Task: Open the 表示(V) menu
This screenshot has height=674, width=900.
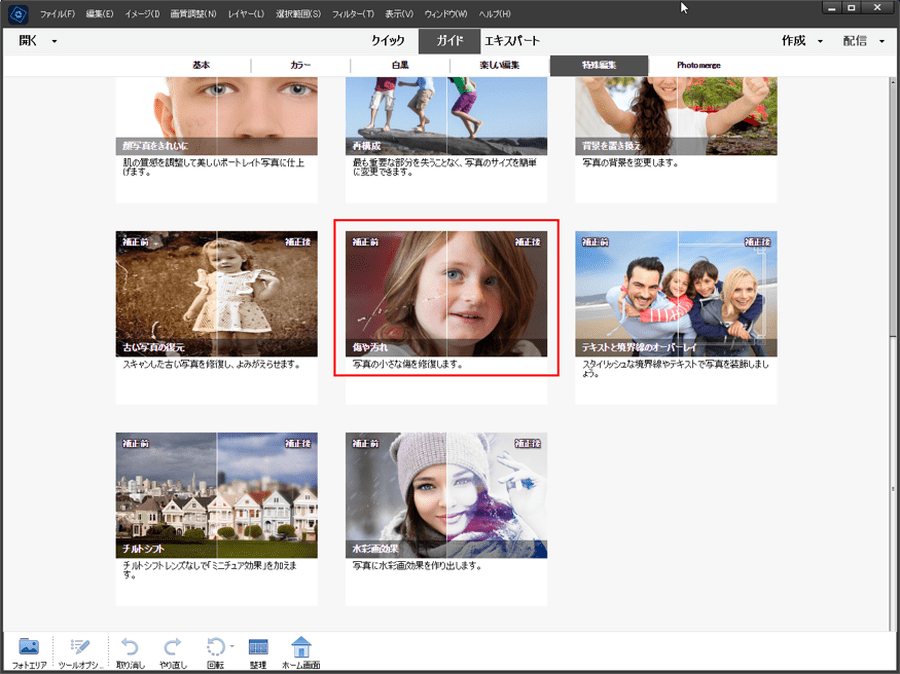Action: pos(399,14)
